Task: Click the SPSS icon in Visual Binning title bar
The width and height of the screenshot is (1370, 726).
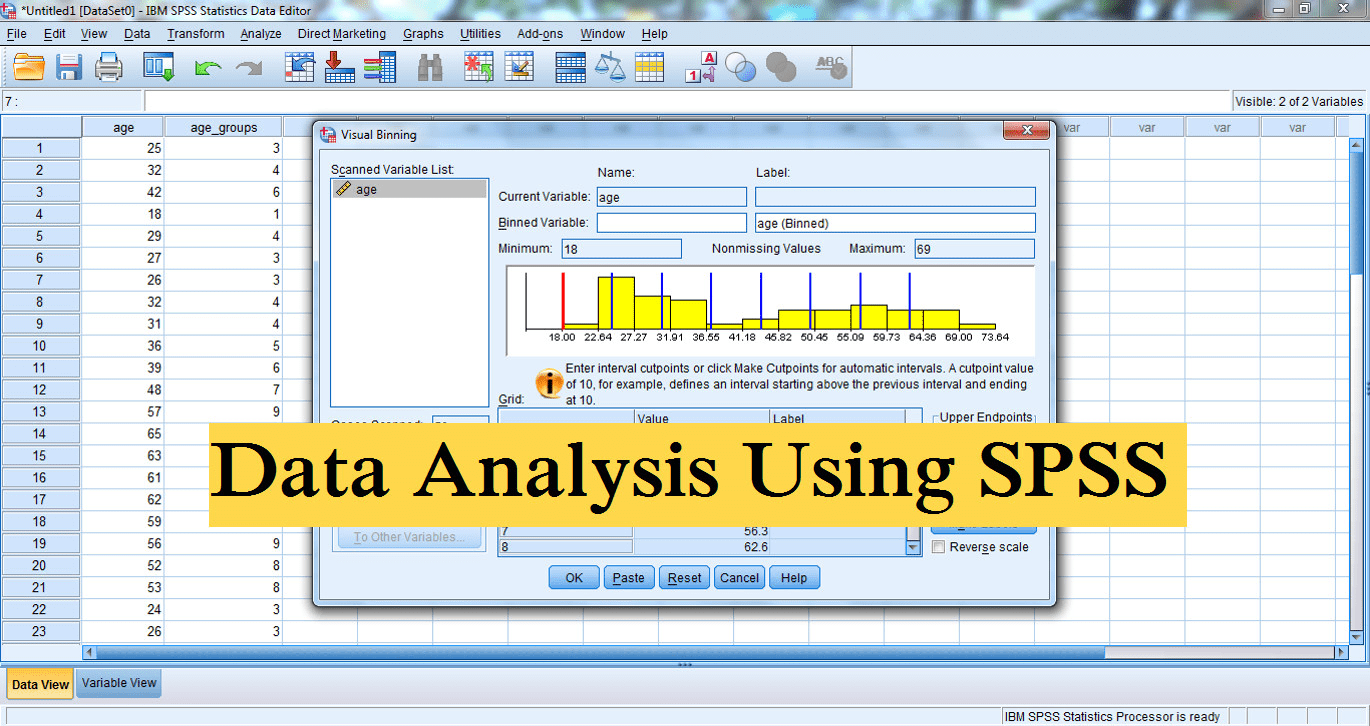Action: [327, 134]
